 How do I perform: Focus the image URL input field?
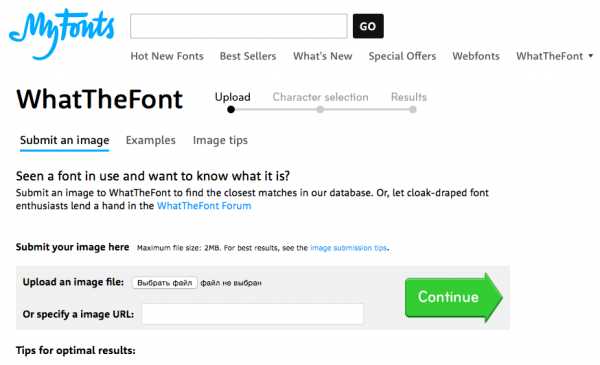click(253, 314)
